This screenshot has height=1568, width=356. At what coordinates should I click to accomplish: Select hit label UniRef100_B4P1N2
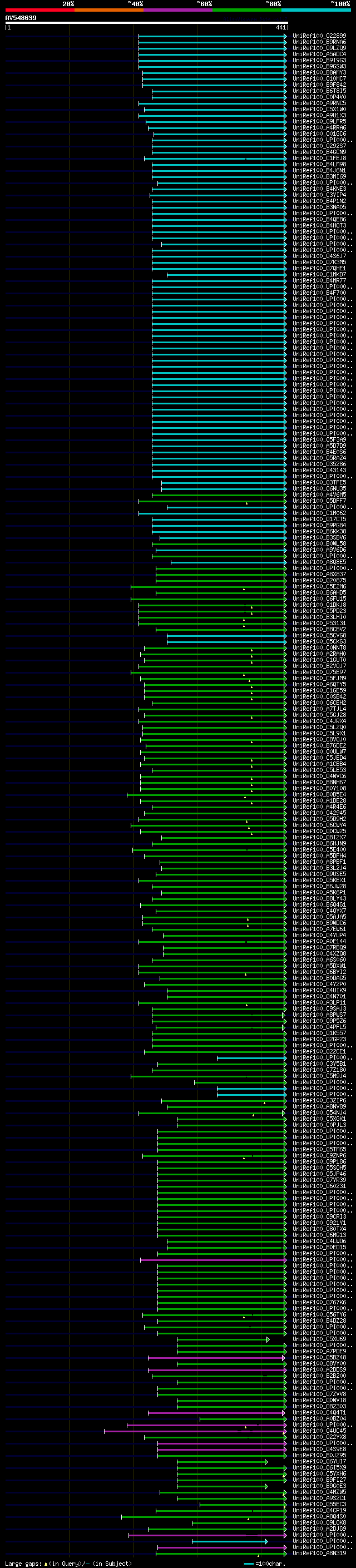[319, 201]
